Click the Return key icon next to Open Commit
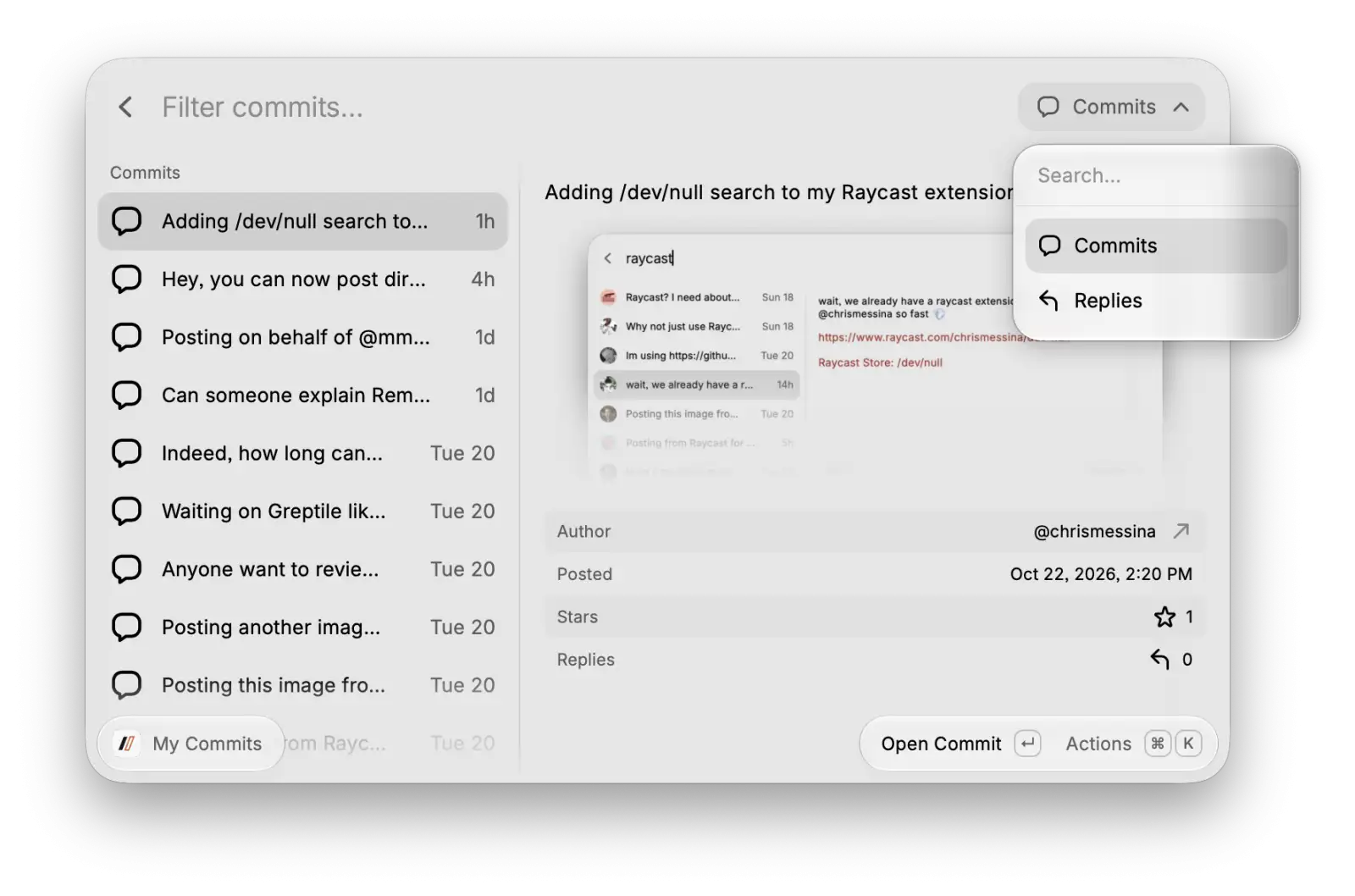 pyautogui.click(x=1027, y=744)
